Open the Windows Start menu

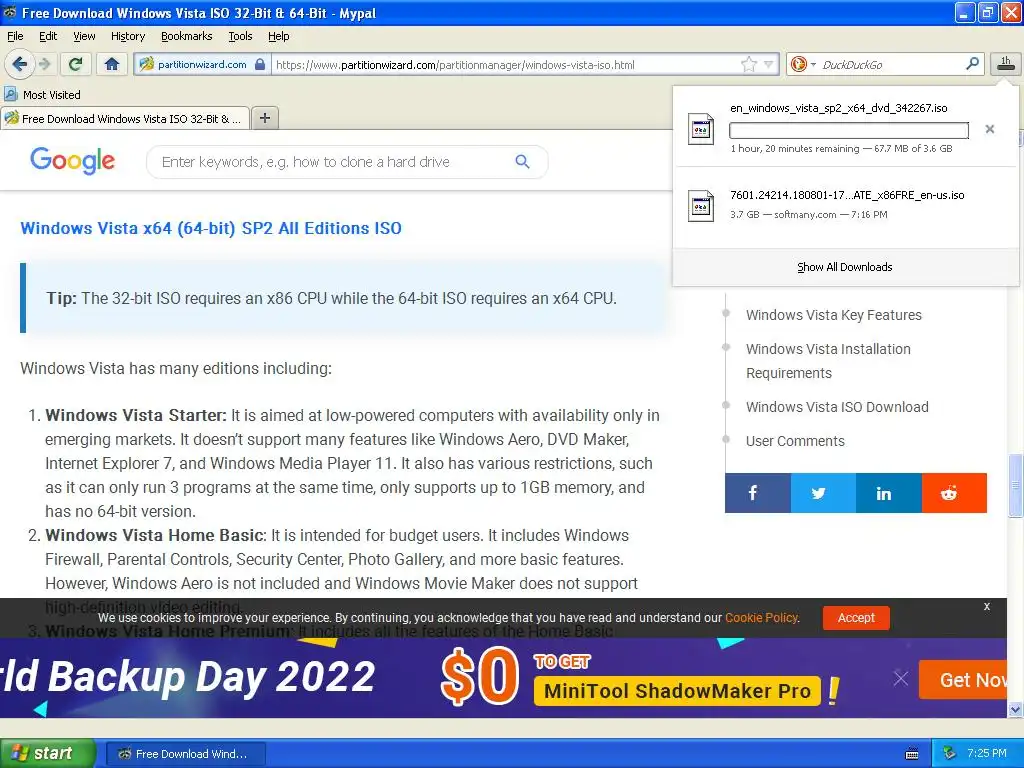[x=48, y=753]
